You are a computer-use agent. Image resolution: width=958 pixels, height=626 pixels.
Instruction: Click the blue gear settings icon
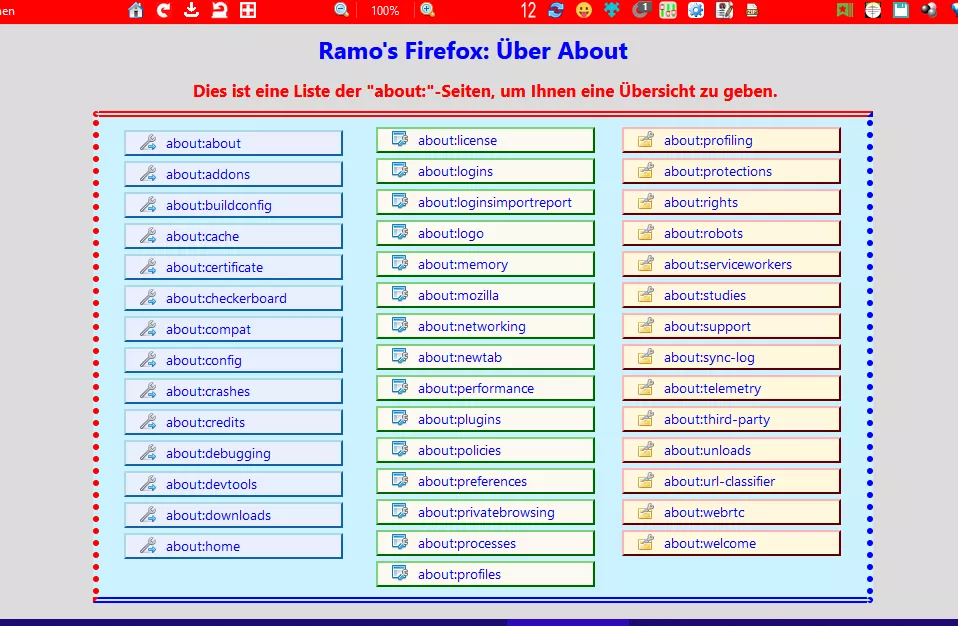click(x=696, y=10)
